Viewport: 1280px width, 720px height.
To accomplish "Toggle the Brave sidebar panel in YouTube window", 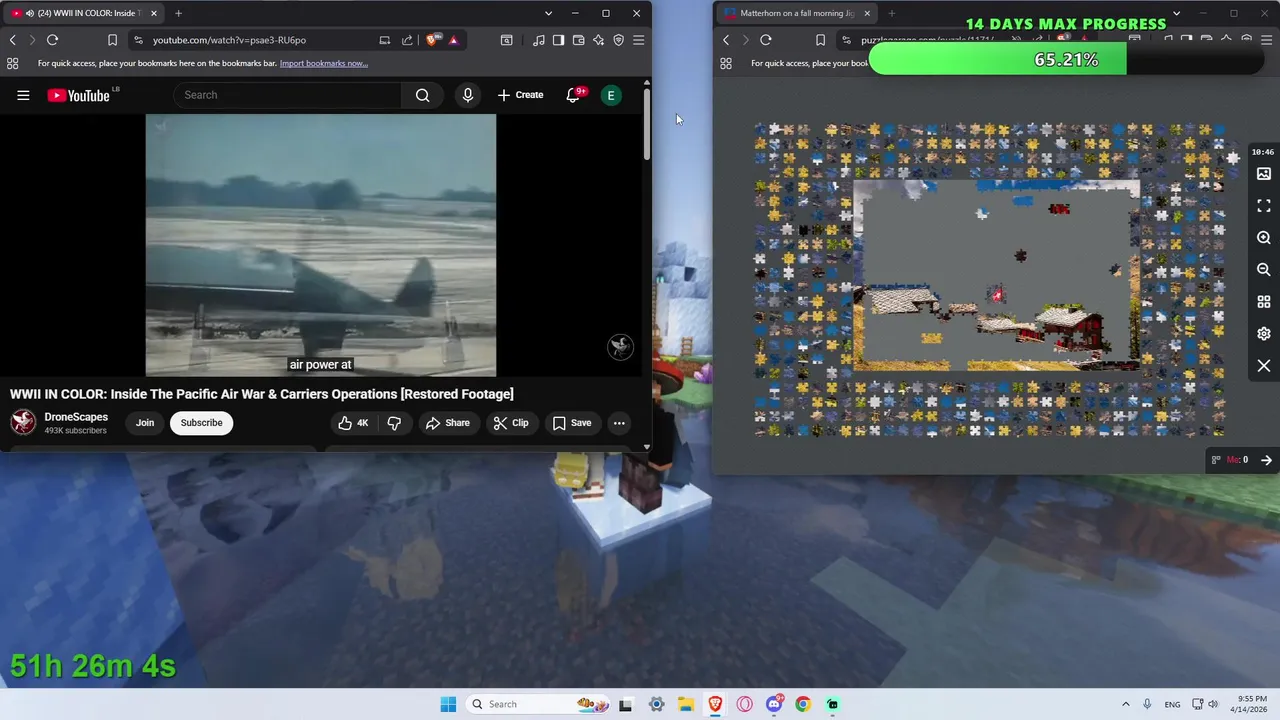I will pyautogui.click(x=558, y=40).
